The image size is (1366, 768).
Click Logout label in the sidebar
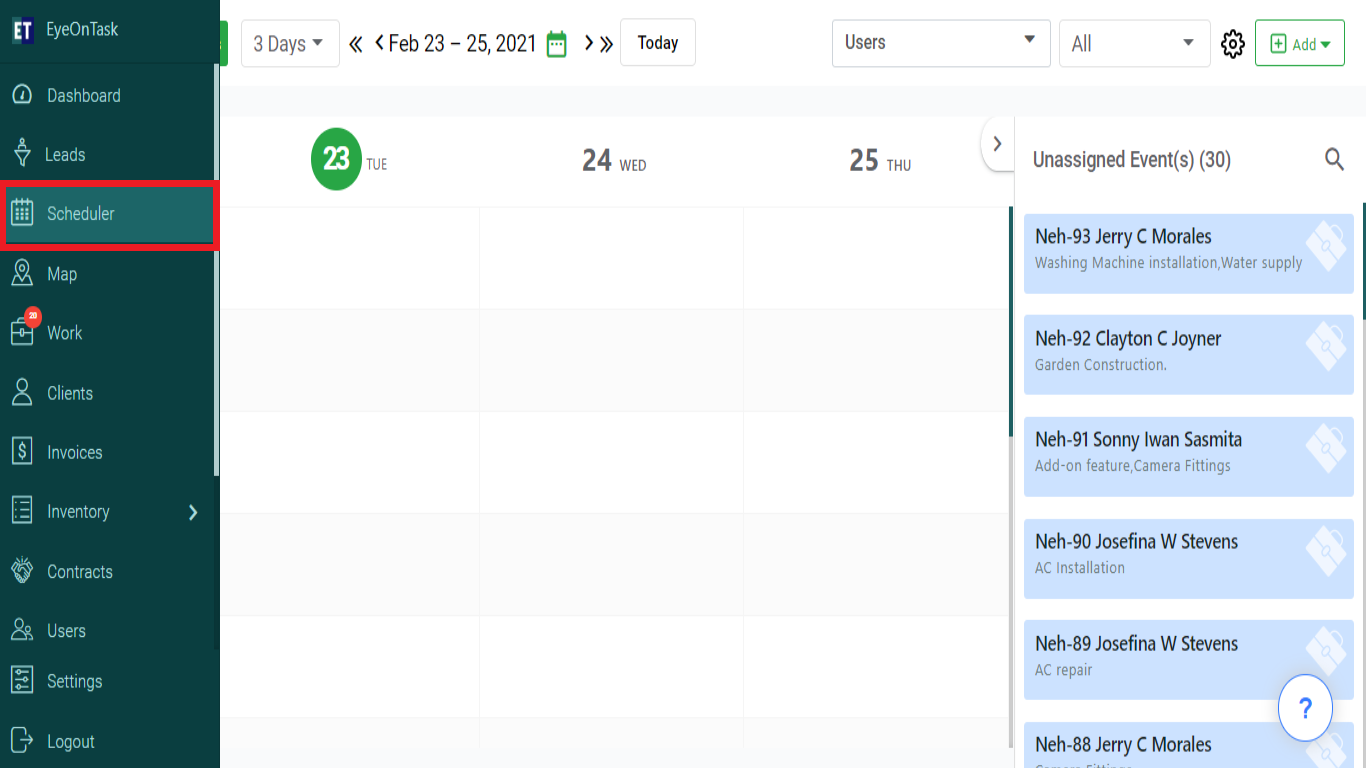pyautogui.click(x=71, y=741)
